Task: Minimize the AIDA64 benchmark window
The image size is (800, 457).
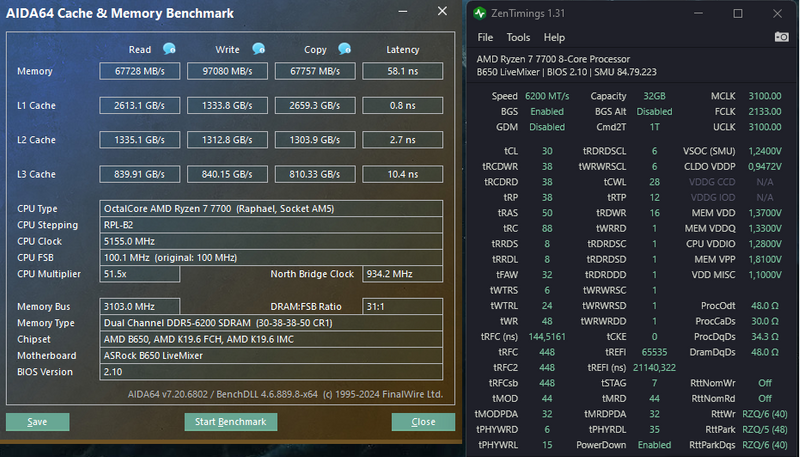Action: [403, 11]
